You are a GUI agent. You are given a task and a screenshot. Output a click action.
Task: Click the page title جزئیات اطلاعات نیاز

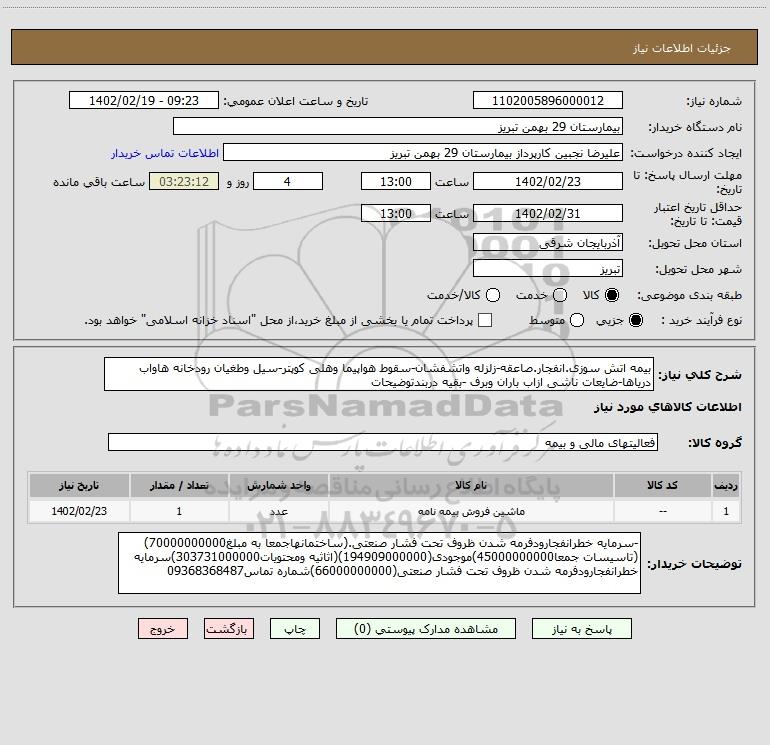click(x=682, y=48)
